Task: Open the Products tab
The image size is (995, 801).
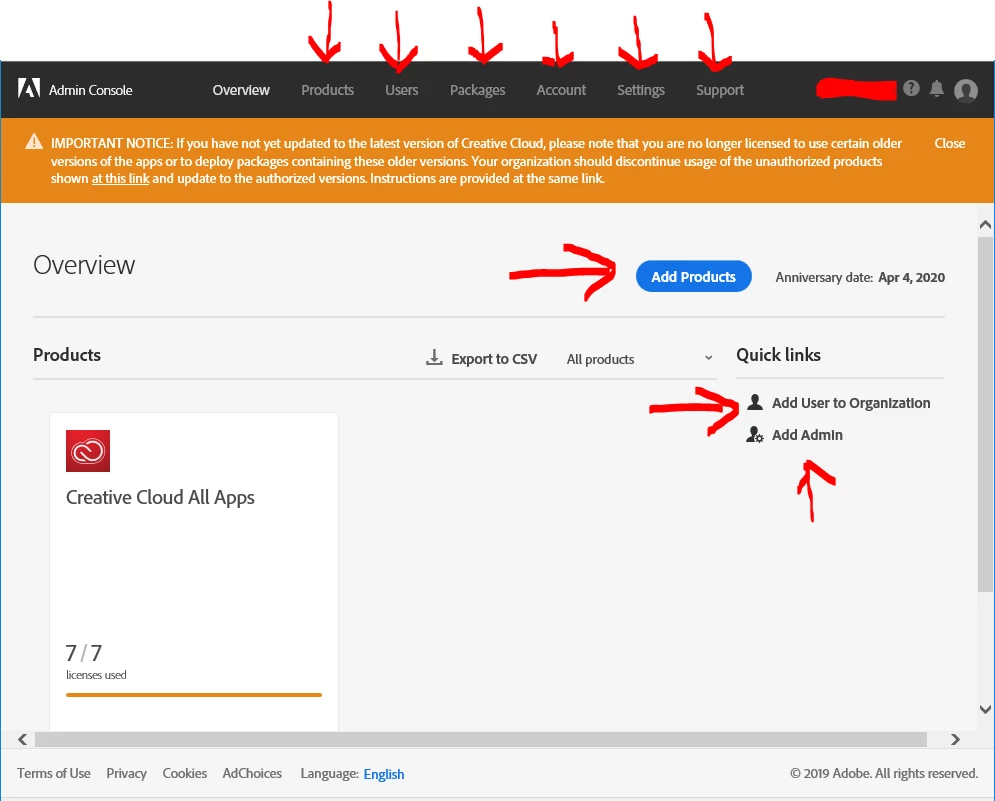Action: click(327, 90)
